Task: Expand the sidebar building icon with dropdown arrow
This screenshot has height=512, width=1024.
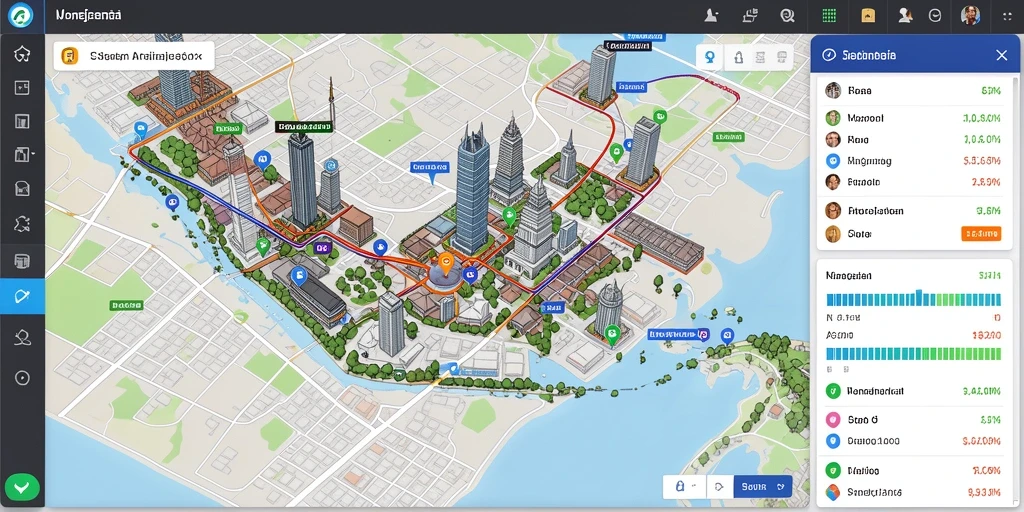Action: click(24, 155)
